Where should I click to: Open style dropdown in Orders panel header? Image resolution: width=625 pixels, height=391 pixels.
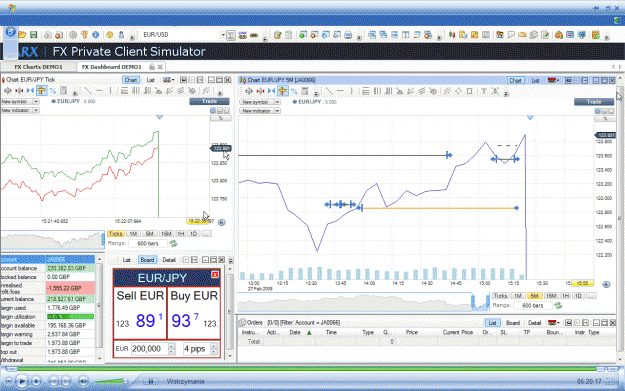554,322
